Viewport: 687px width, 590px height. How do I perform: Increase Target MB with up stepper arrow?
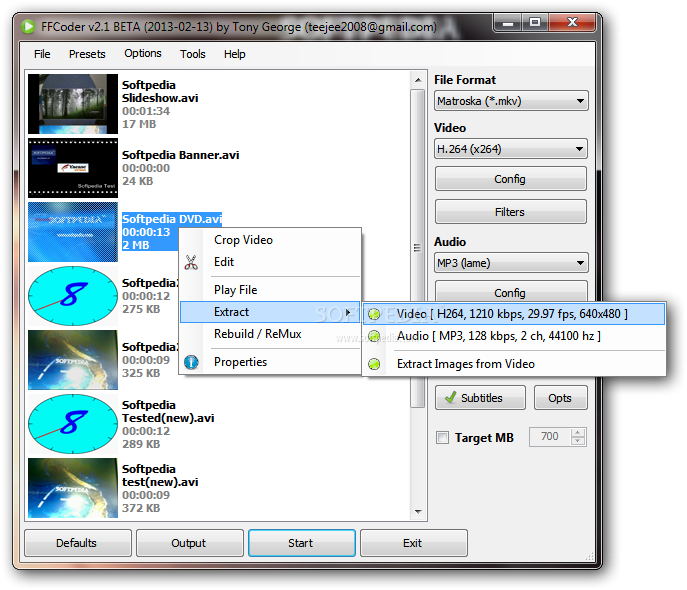tap(578, 432)
